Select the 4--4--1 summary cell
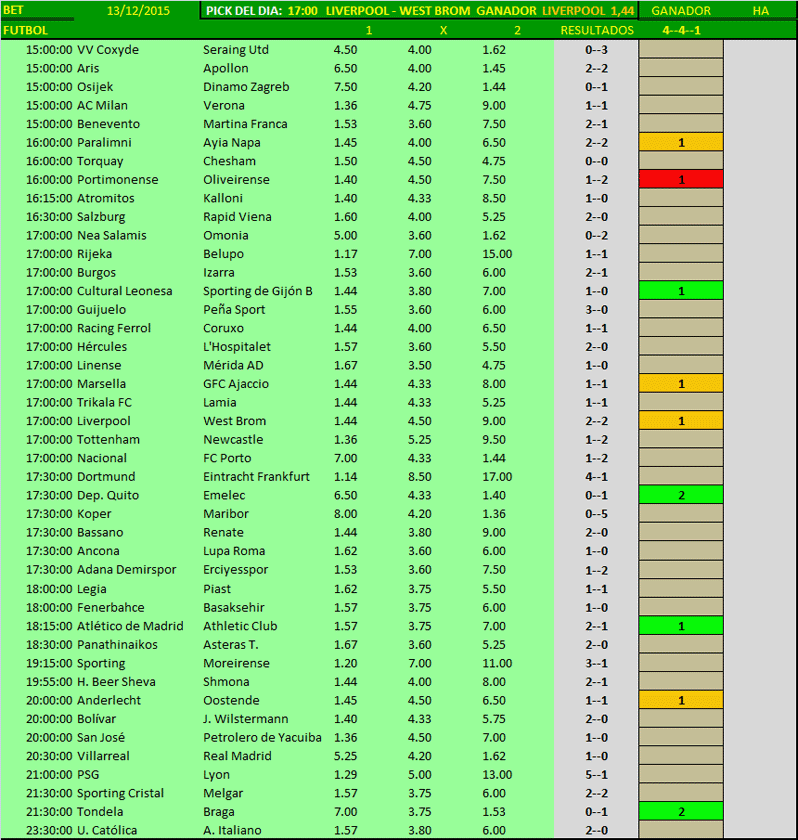This screenshot has width=798, height=840. pos(681,31)
